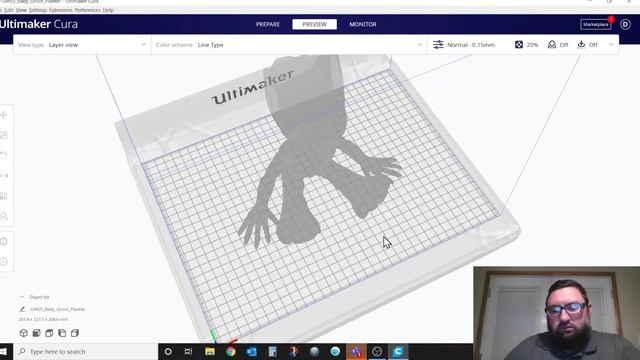Viewport: 640px width, 360px height.
Task: Open Microsoft Teams from the taskbar
Action: [x=356, y=351]
